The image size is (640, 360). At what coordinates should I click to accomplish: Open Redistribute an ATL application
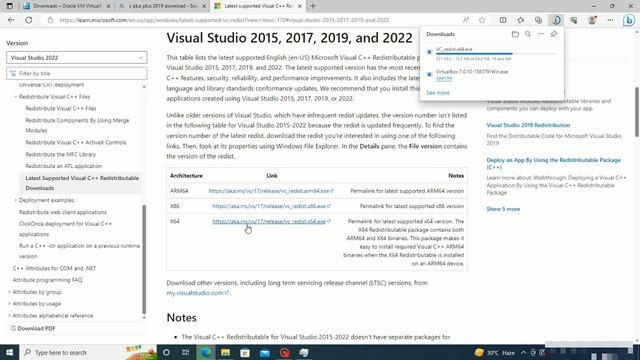tap(64, 166)
